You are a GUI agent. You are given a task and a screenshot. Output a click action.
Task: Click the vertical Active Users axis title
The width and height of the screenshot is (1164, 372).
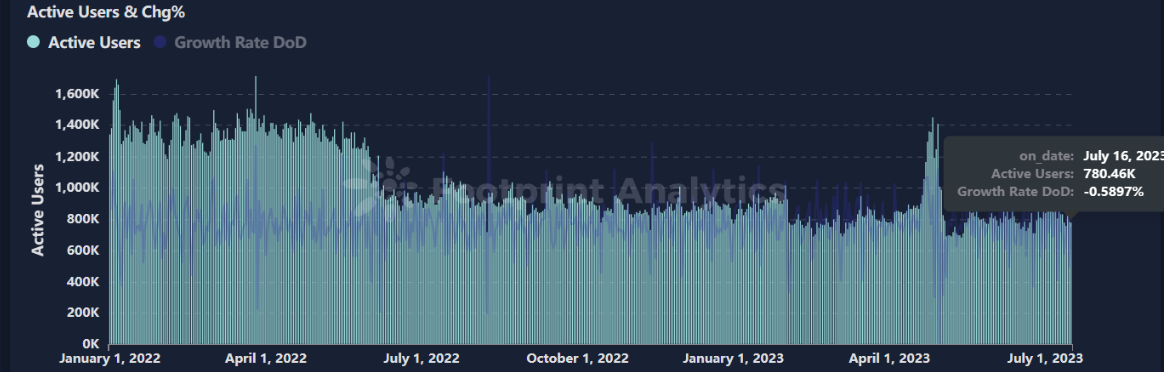(x=38, y=210)
